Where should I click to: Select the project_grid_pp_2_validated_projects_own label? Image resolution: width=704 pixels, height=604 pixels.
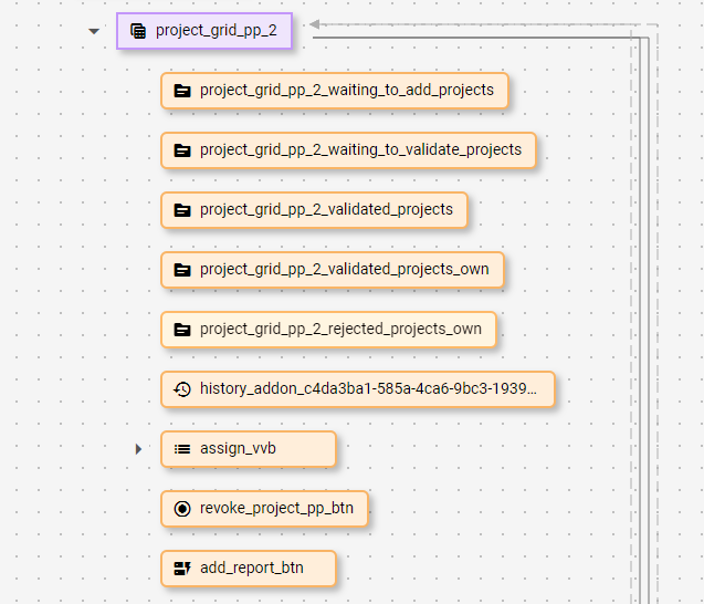[344, 269]
